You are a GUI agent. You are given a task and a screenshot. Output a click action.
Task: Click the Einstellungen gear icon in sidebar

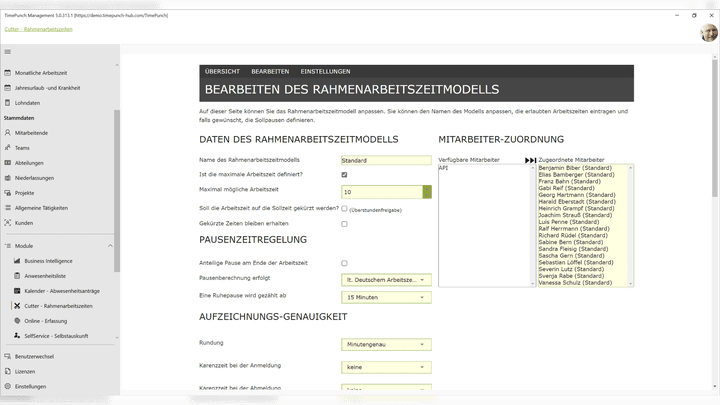7,386
